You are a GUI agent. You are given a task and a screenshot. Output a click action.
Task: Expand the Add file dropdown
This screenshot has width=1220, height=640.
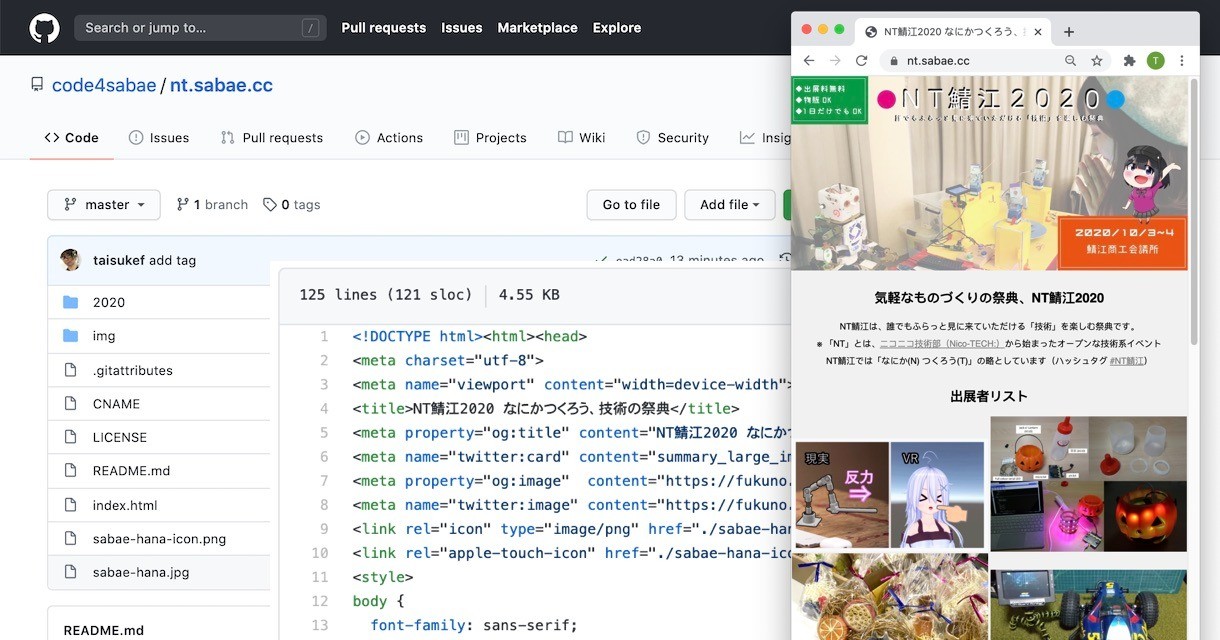[x=729, y=205]
